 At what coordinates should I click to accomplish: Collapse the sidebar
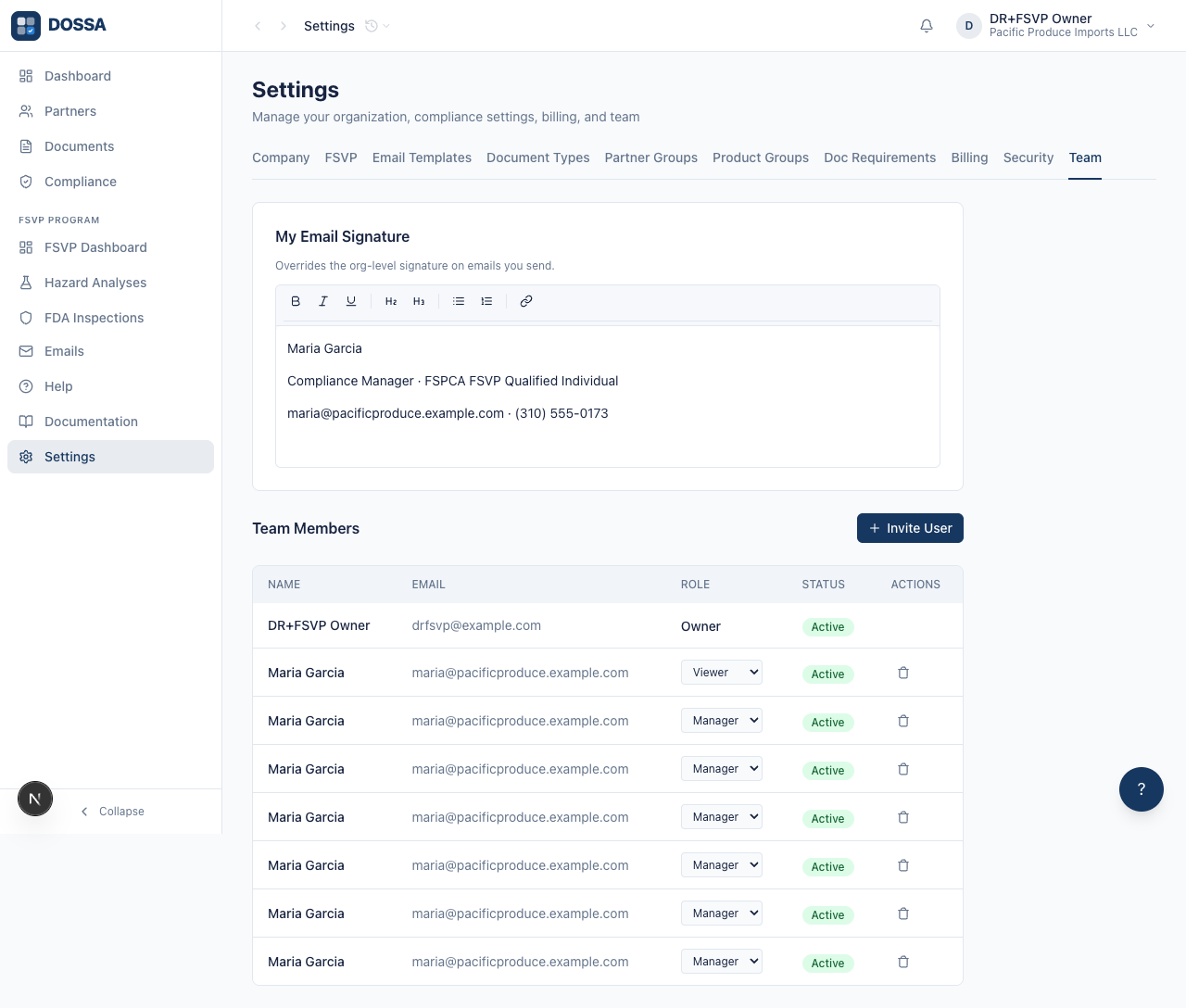coord(112,812)
